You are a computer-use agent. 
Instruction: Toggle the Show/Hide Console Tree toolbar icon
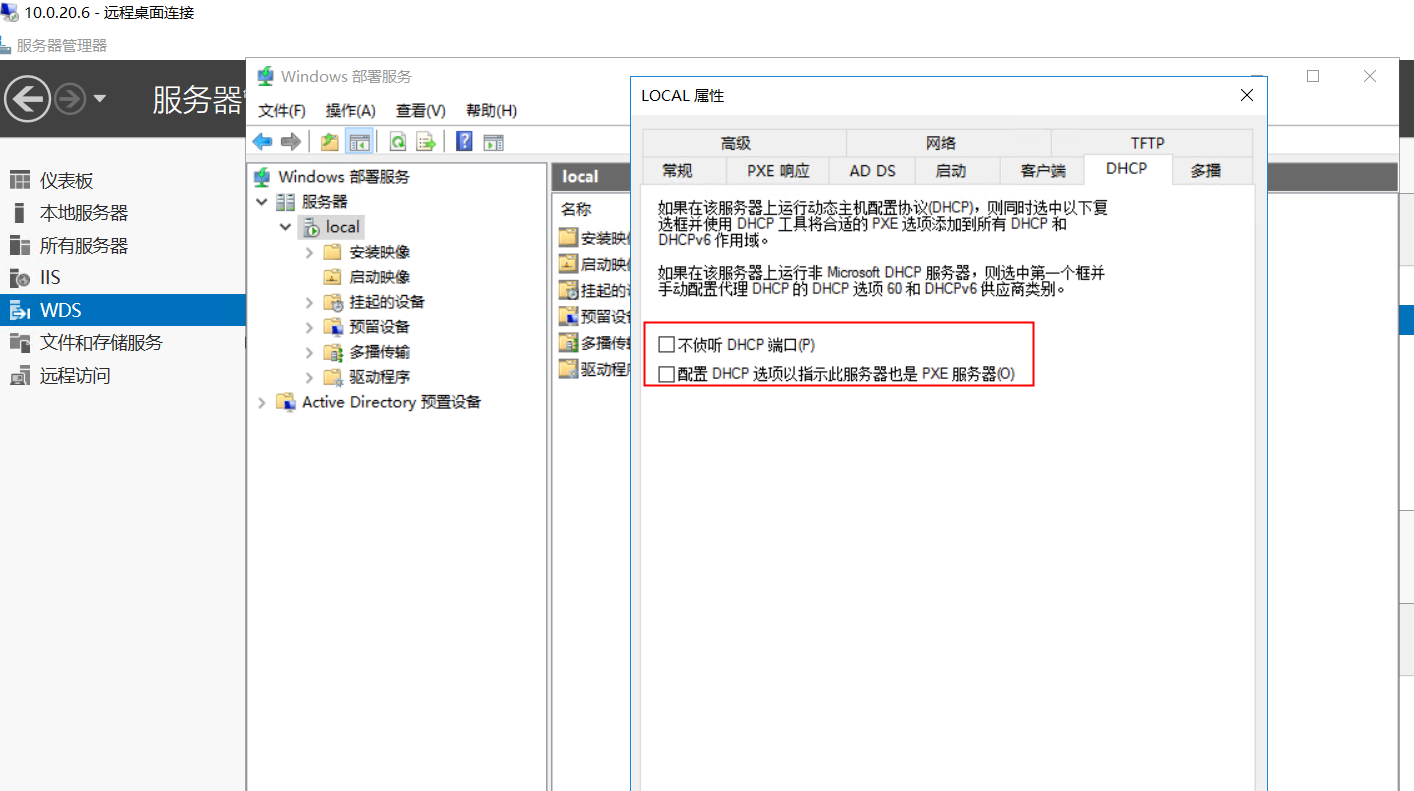coord(359,142)
